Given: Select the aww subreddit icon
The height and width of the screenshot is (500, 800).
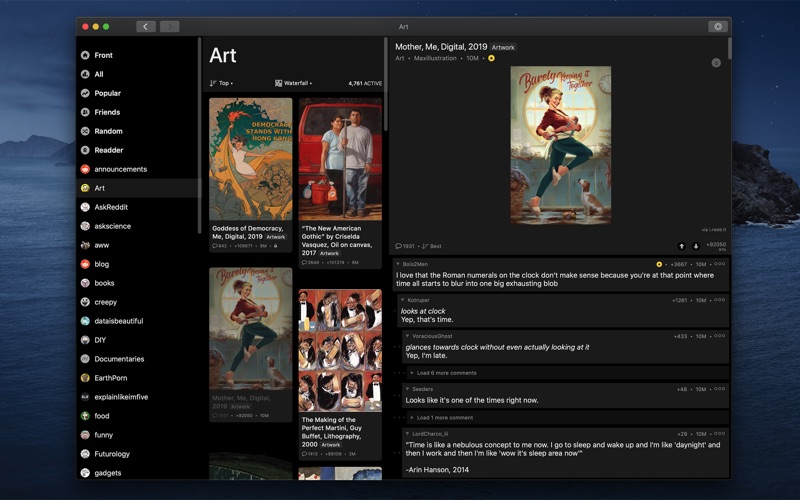Looking at the screenshot, I should tap(85, 245).
